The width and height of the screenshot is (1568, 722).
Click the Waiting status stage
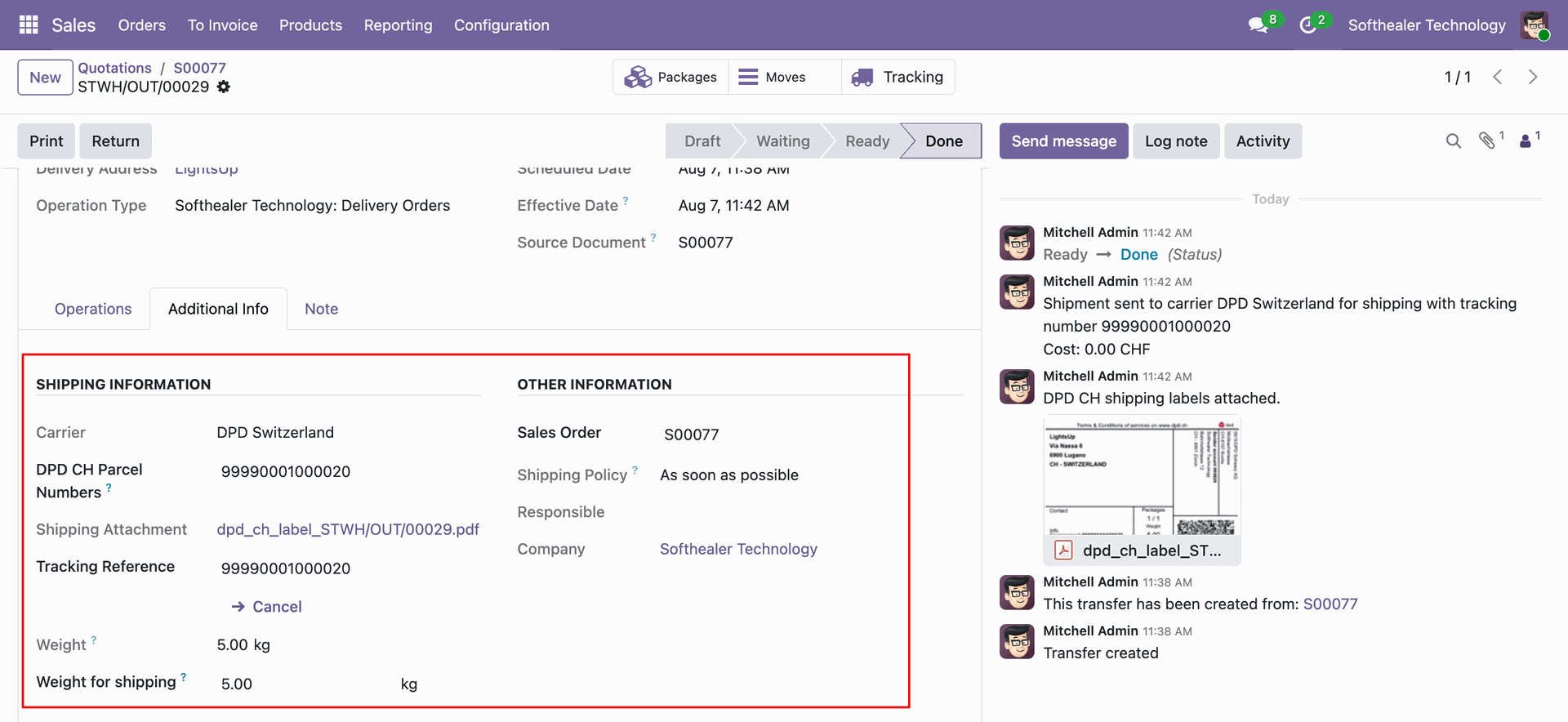click(x=783, y=141)
